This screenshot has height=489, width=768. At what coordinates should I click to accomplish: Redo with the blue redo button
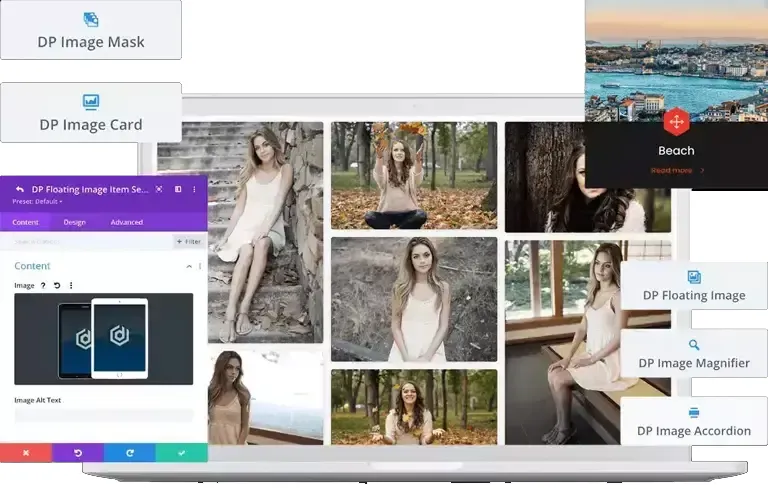tap(130, 453)
